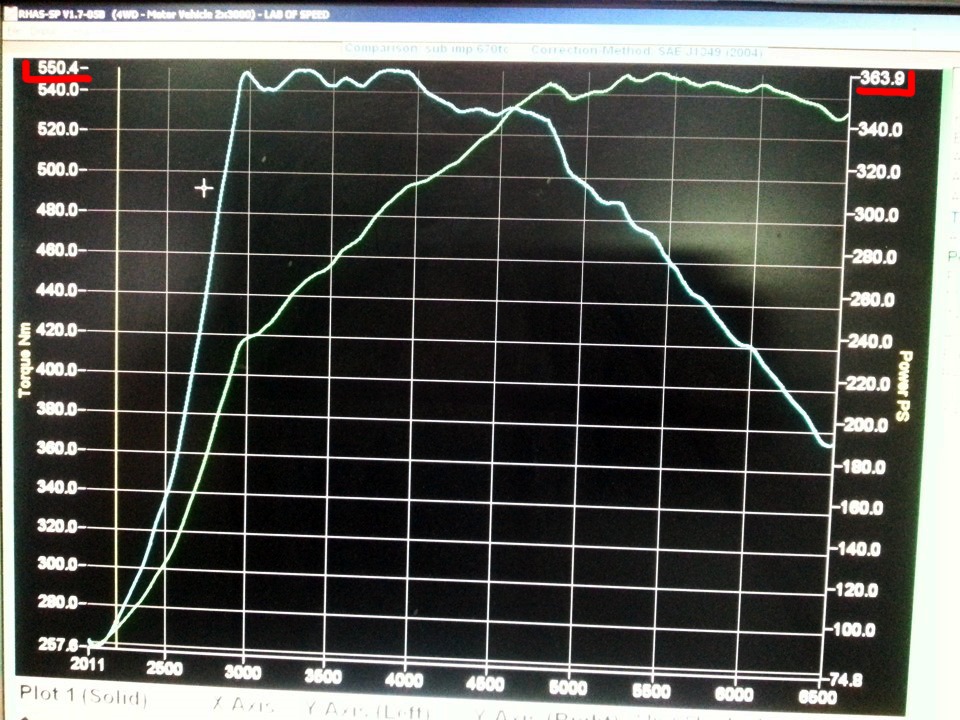Click the RHAS-SP application icon in title bar

point(10,13)
